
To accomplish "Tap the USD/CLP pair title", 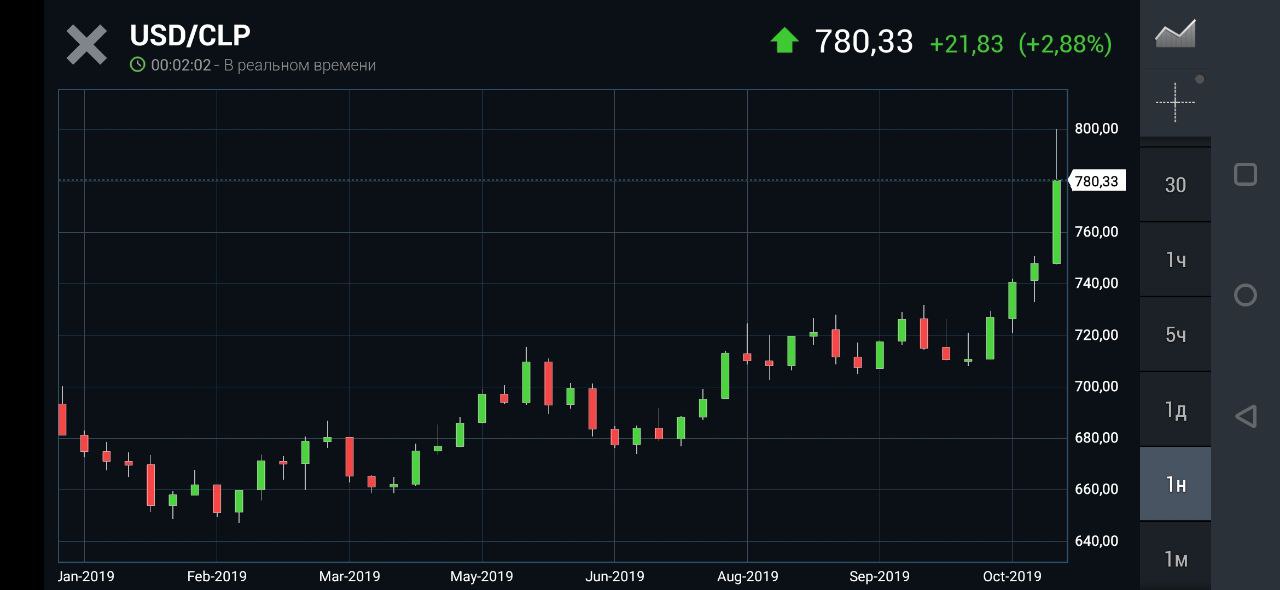I will (x=190, y=35).
